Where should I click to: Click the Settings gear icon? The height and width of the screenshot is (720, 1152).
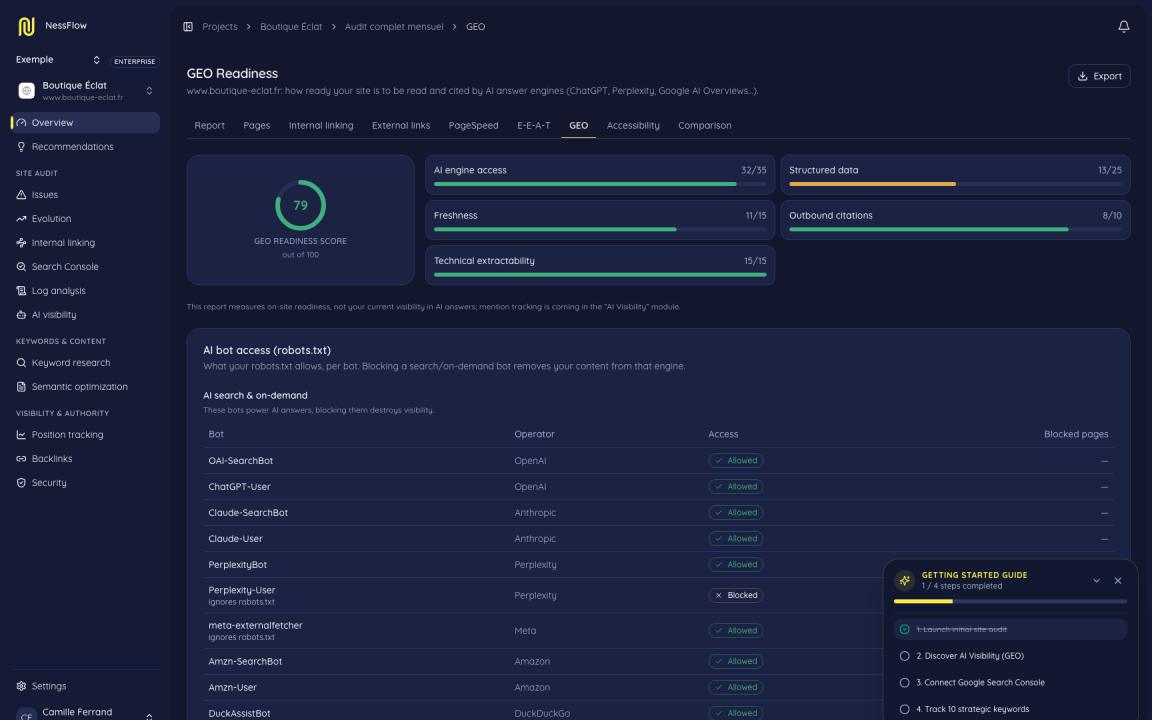coord(21,686)
